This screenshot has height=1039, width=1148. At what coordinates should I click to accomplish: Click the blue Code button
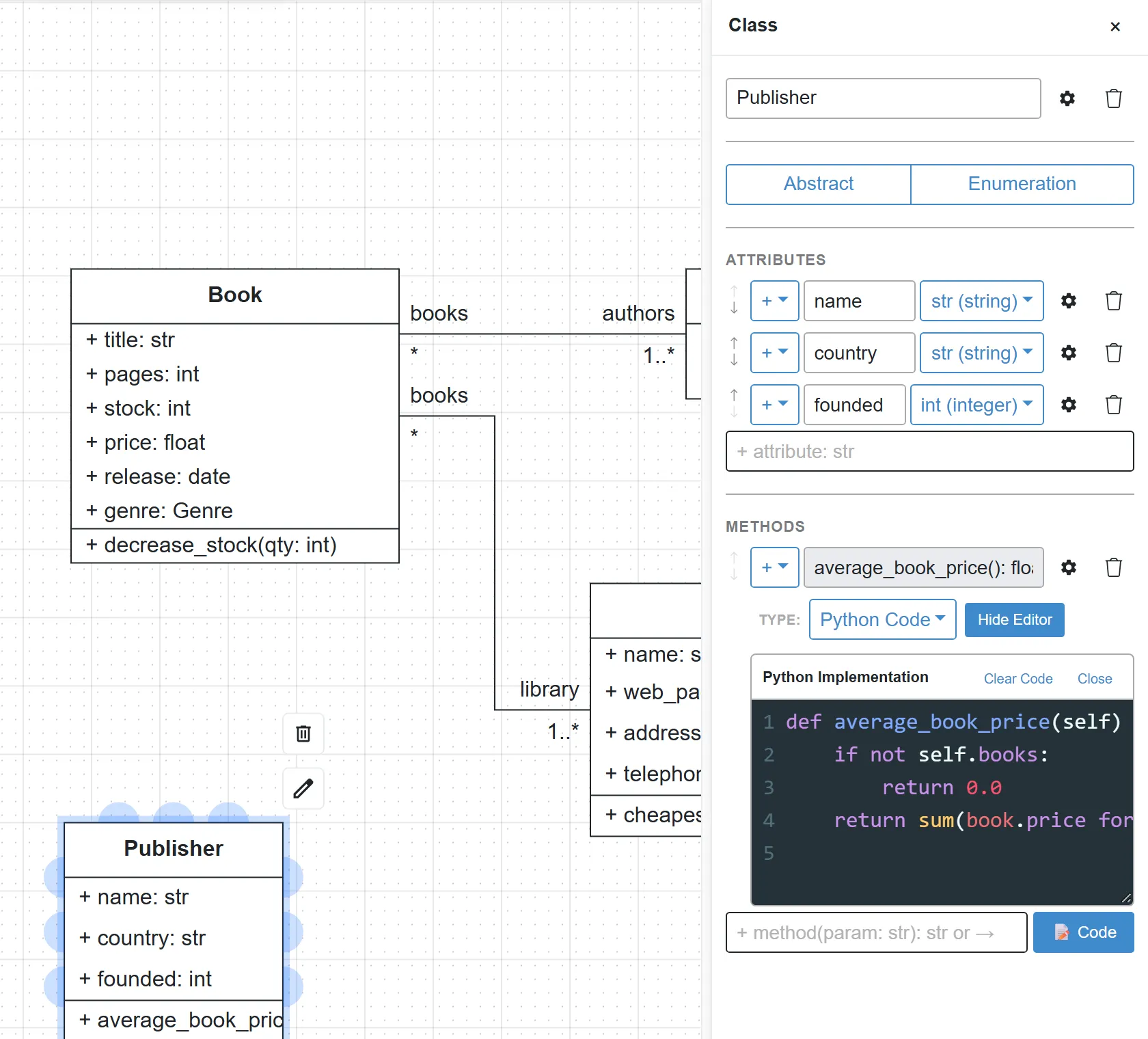pos(1084,932)
